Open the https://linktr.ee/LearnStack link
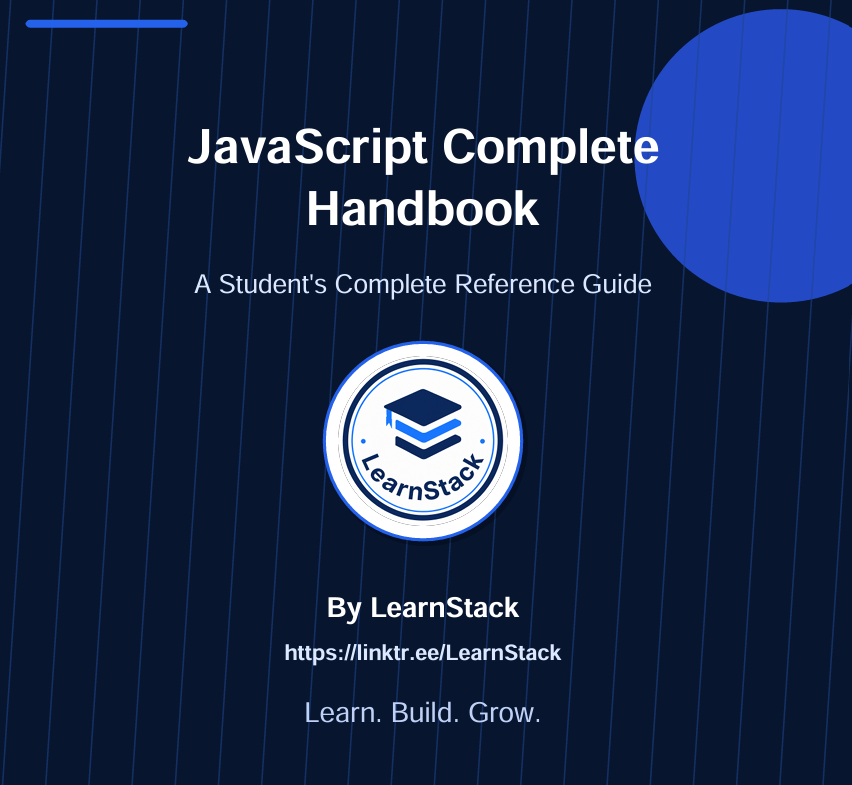The width and height of the screenshot is (852, 785). 423,653
